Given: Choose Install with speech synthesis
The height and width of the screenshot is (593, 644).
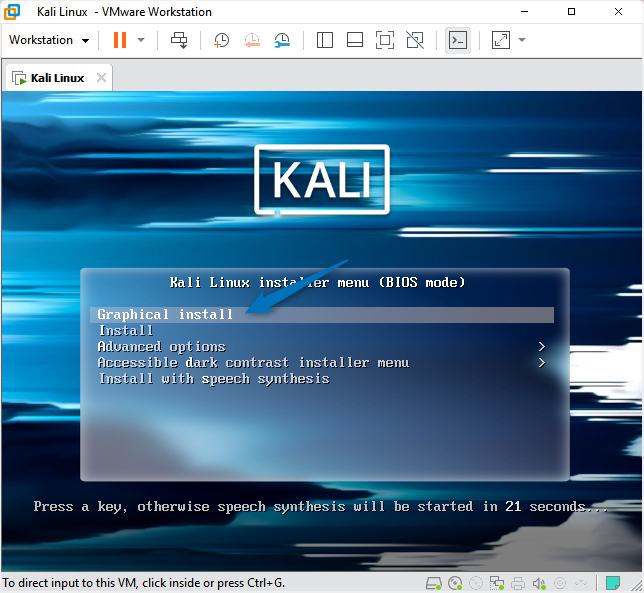Looking at the screenshot, I should tap(214, 379).
